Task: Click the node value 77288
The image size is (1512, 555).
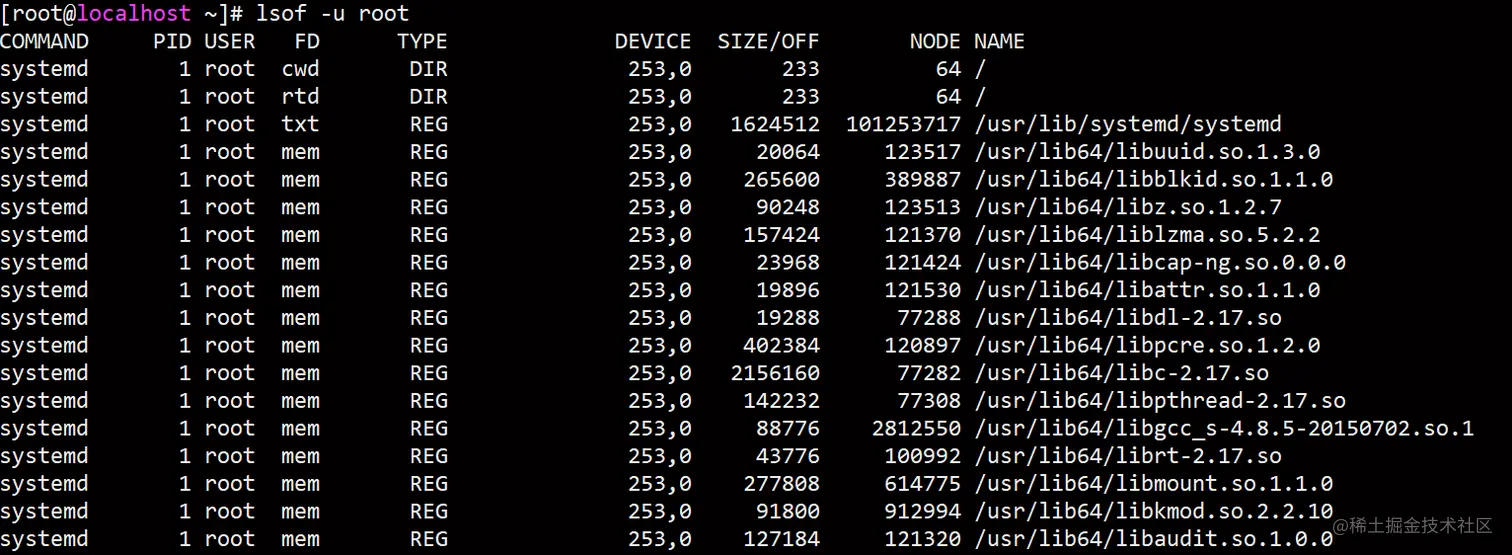Action: click(929, 318)
